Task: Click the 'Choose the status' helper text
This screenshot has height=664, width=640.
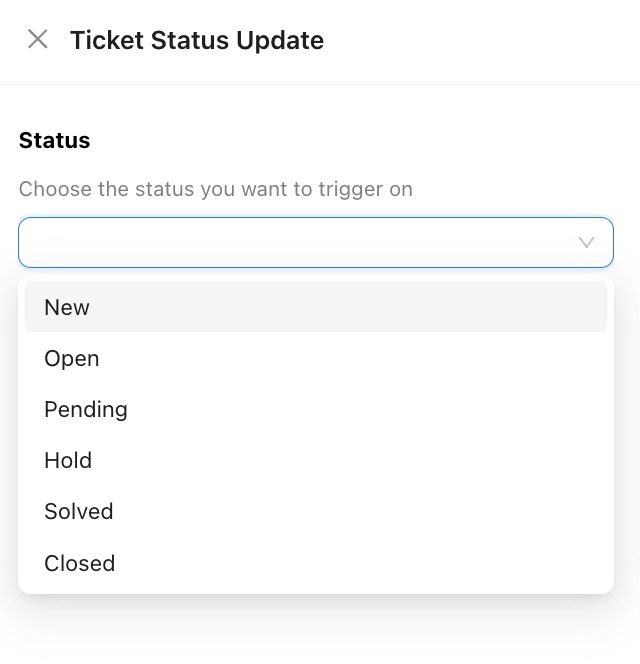Action: point(216,189)
